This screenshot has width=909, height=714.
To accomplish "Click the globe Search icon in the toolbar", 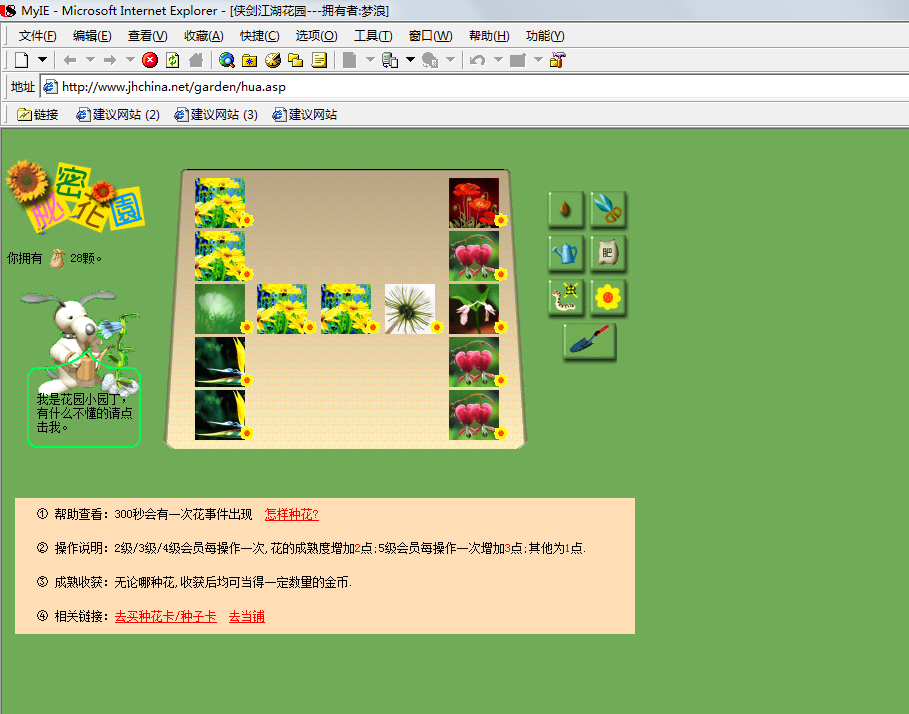I will click(x=227, y=60).
